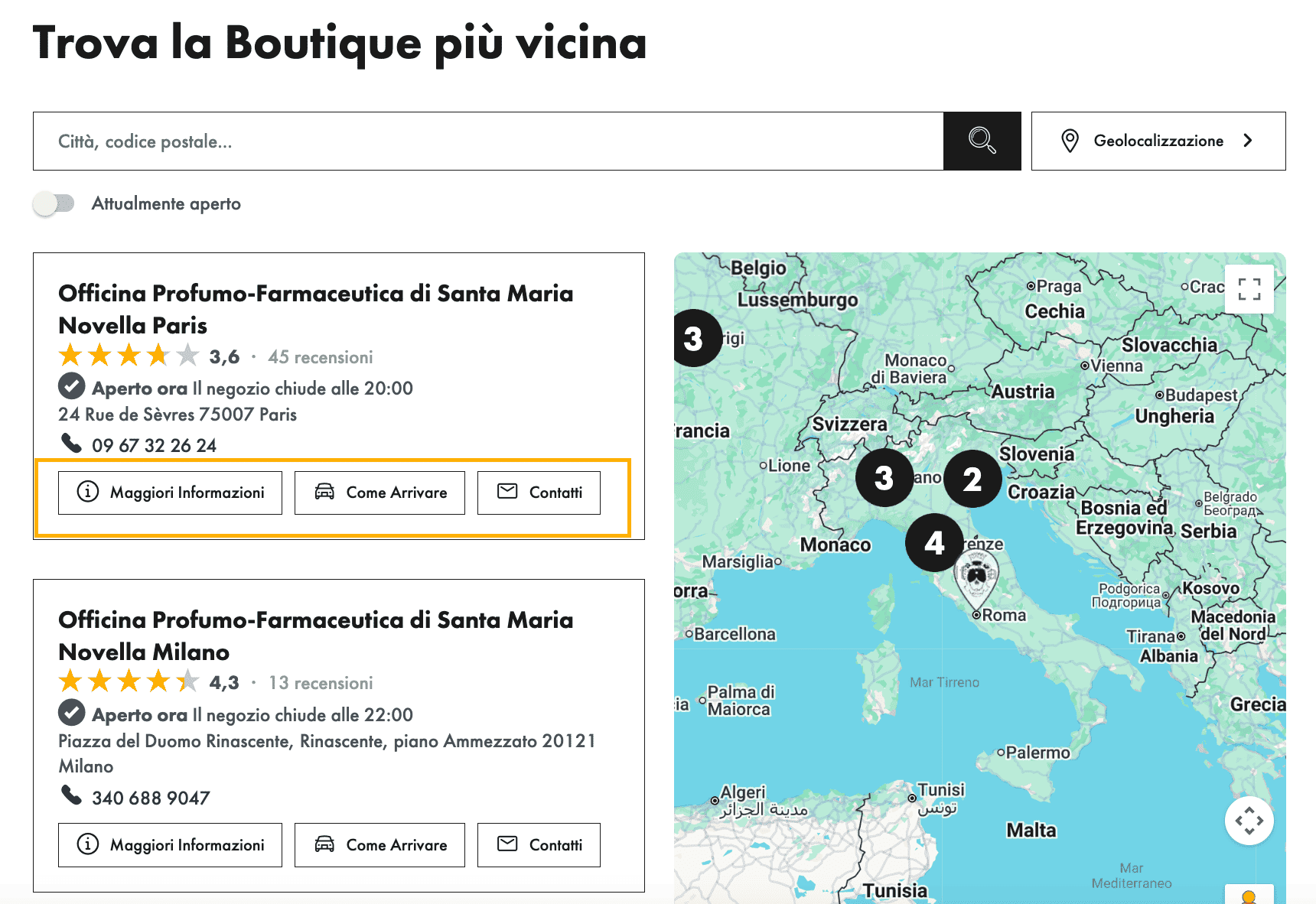Viewport: 1316px width, 904px height.
Task: Click the phone icon for the Paris boutique
Action: pos(70,444)
